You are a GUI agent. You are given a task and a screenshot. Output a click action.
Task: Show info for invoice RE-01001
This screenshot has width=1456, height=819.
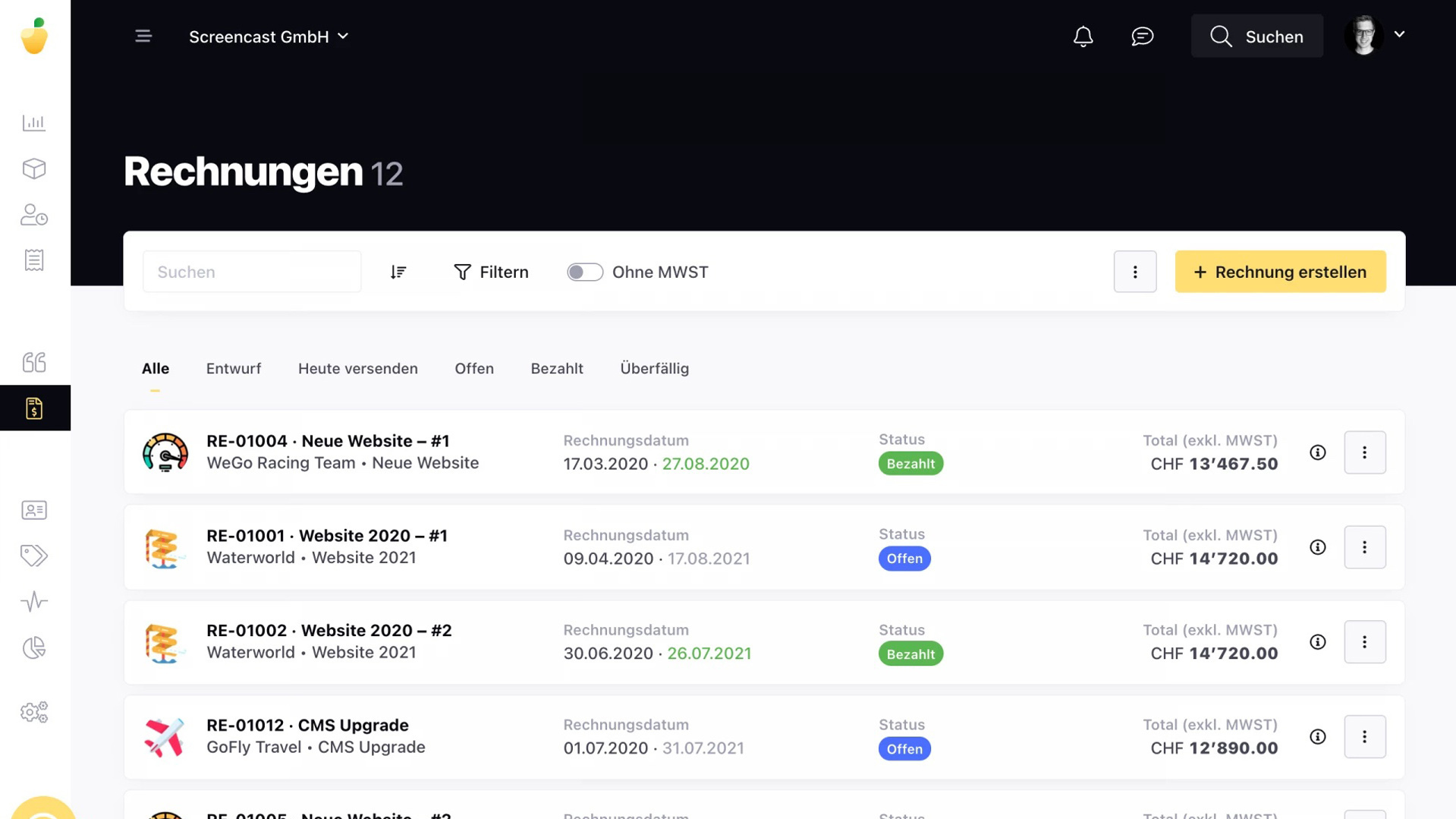tap(1318, 547)
